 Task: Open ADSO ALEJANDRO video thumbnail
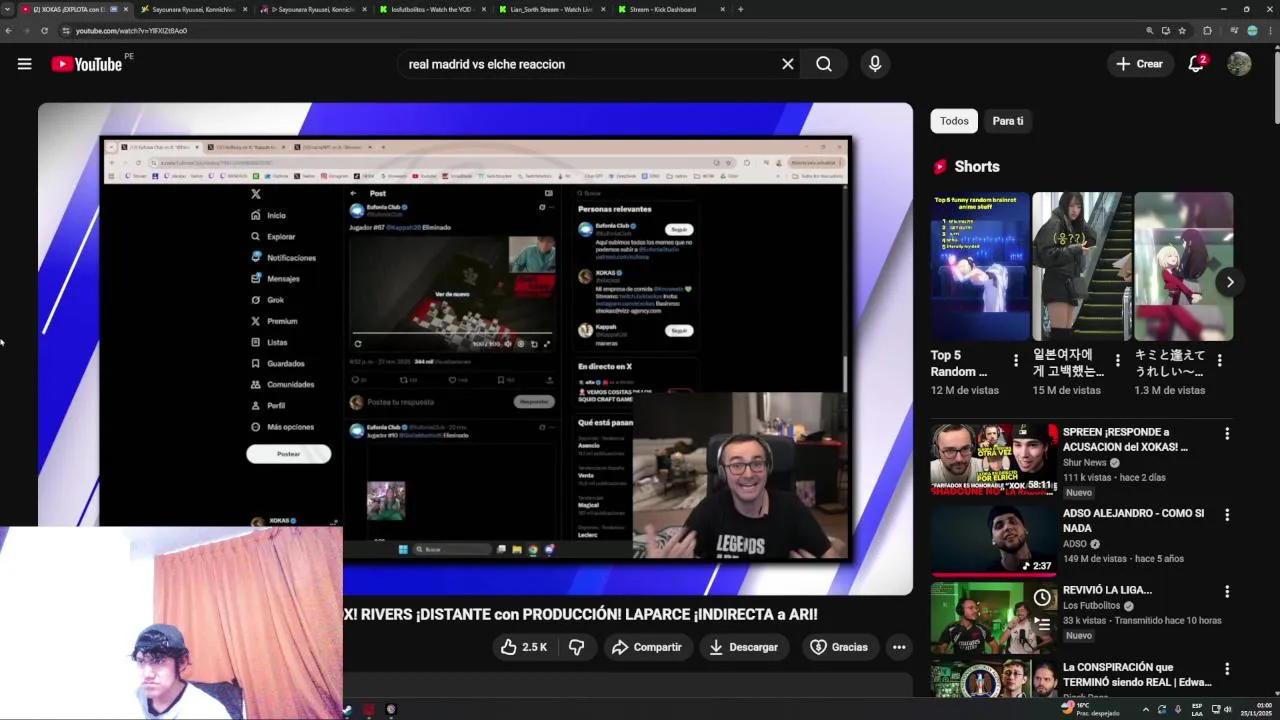994,540
